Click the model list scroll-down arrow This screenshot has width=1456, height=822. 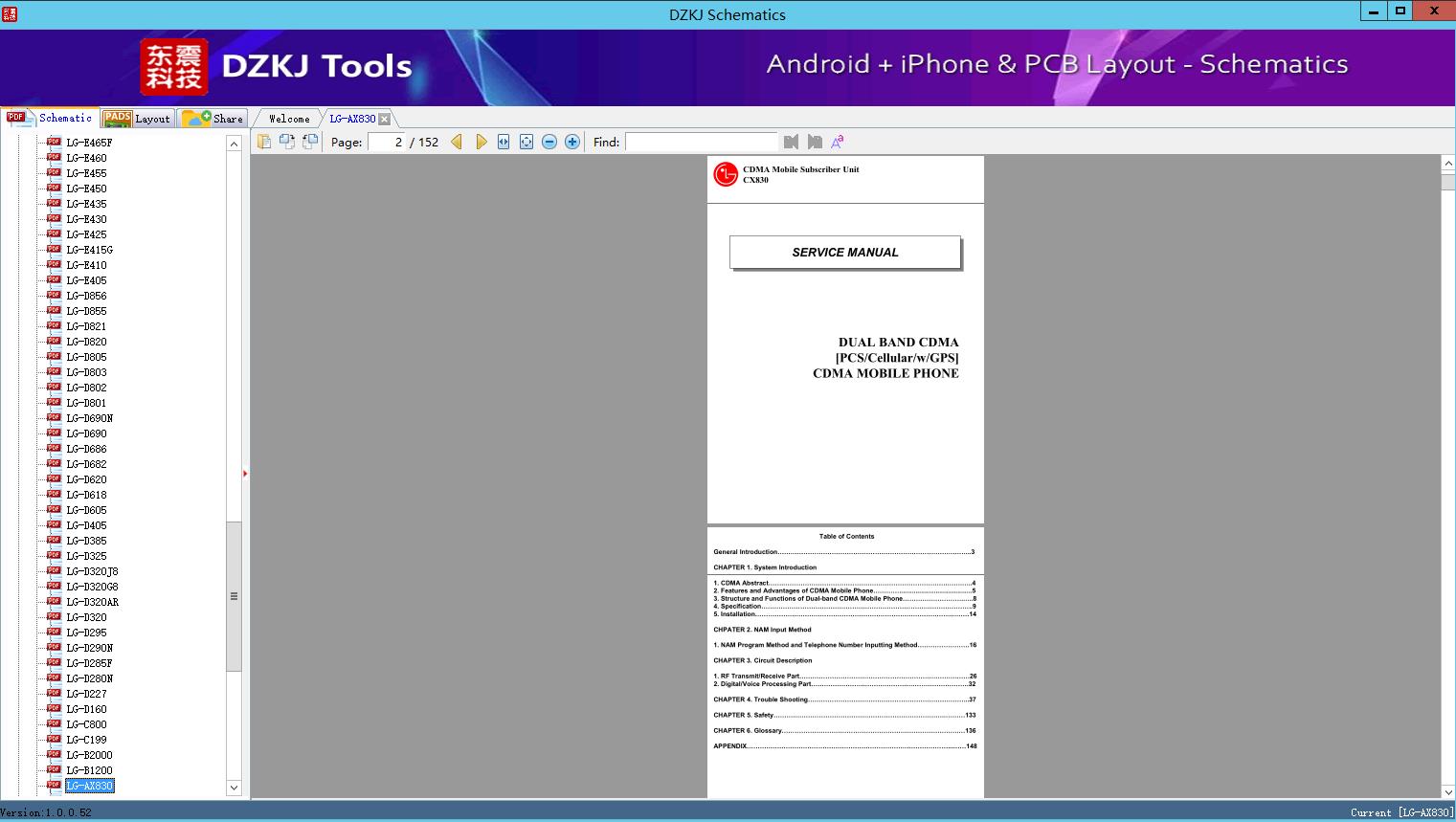tap(234, 788)
